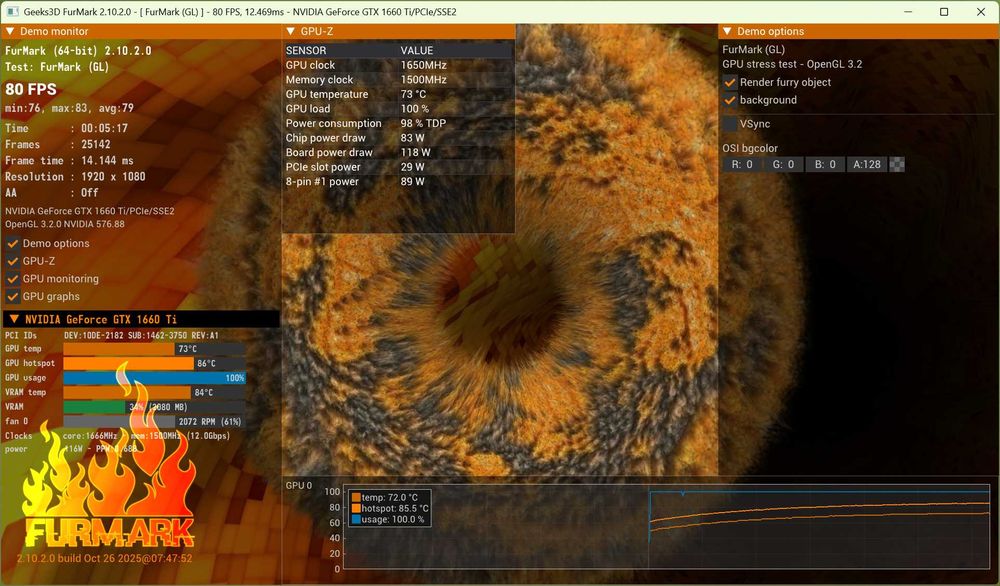
Task: Collapse the Demo options panel
Action: point(727,31)
